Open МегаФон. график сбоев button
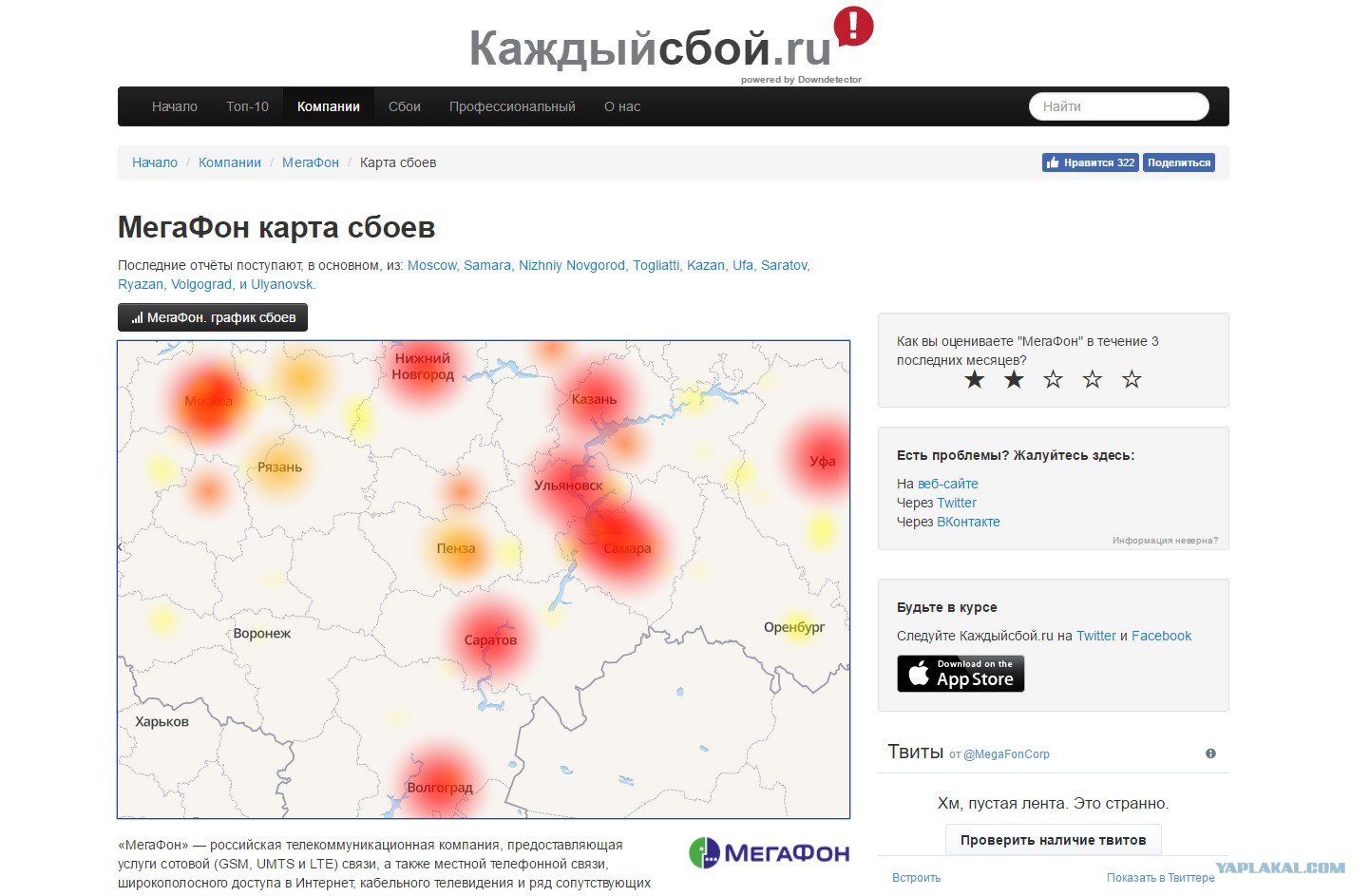The width and height of the screenshot is (1370, 896). (x=213, y=317)
